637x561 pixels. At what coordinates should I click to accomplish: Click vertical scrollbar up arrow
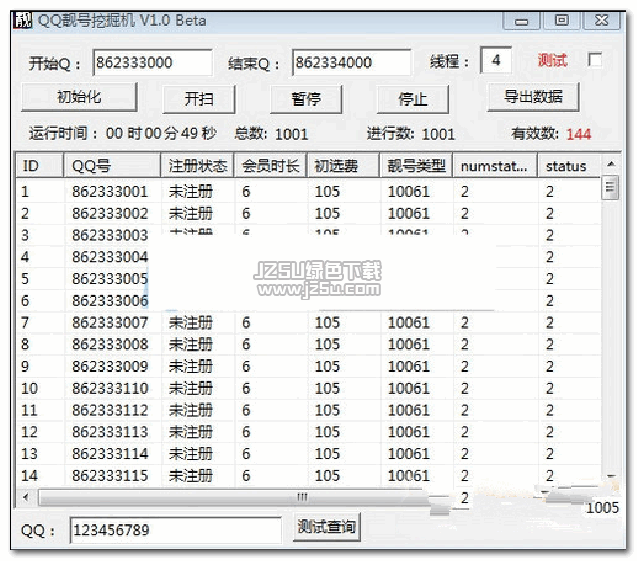611,164
